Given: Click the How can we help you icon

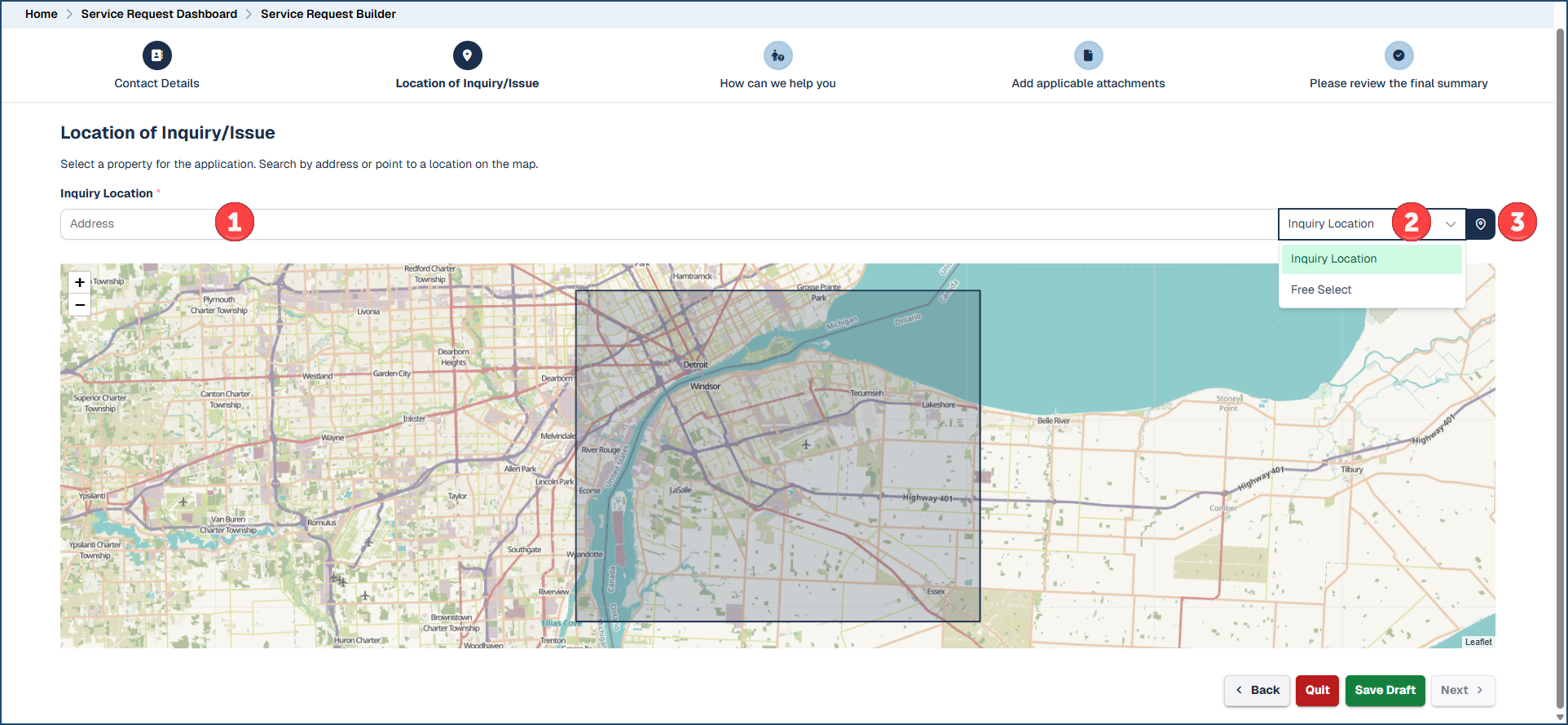Looking at the screenshot, I should click(x=777, y=55).
